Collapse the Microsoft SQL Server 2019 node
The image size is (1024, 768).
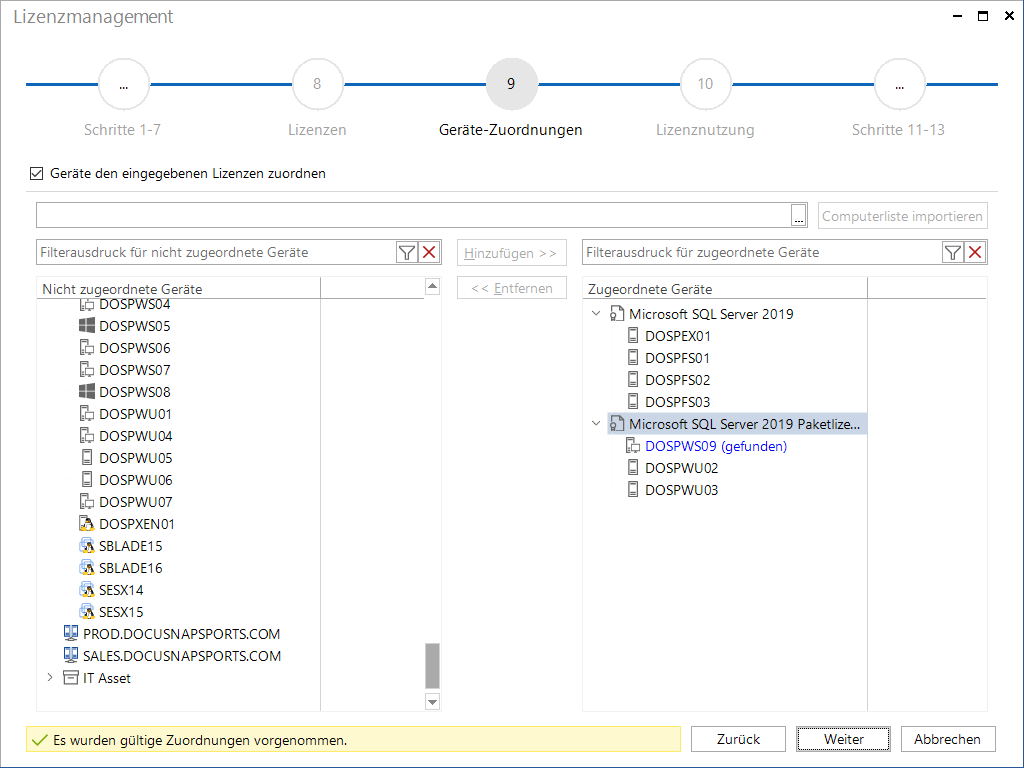tap(596, 313)
